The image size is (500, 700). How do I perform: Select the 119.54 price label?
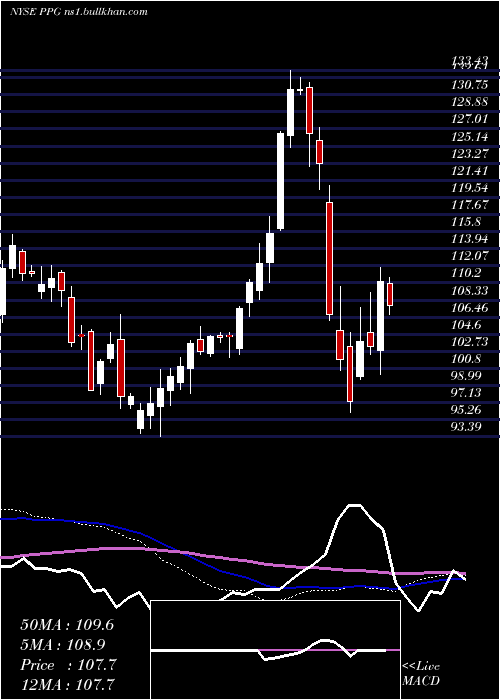469,188
